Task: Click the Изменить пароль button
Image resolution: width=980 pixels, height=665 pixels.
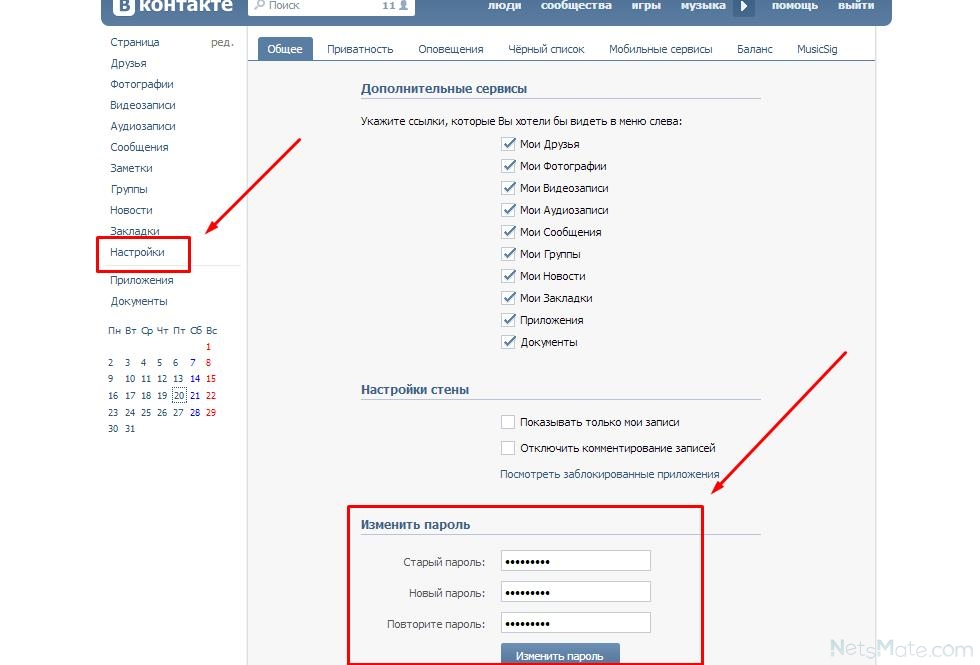Action: (x=560, y=654)
